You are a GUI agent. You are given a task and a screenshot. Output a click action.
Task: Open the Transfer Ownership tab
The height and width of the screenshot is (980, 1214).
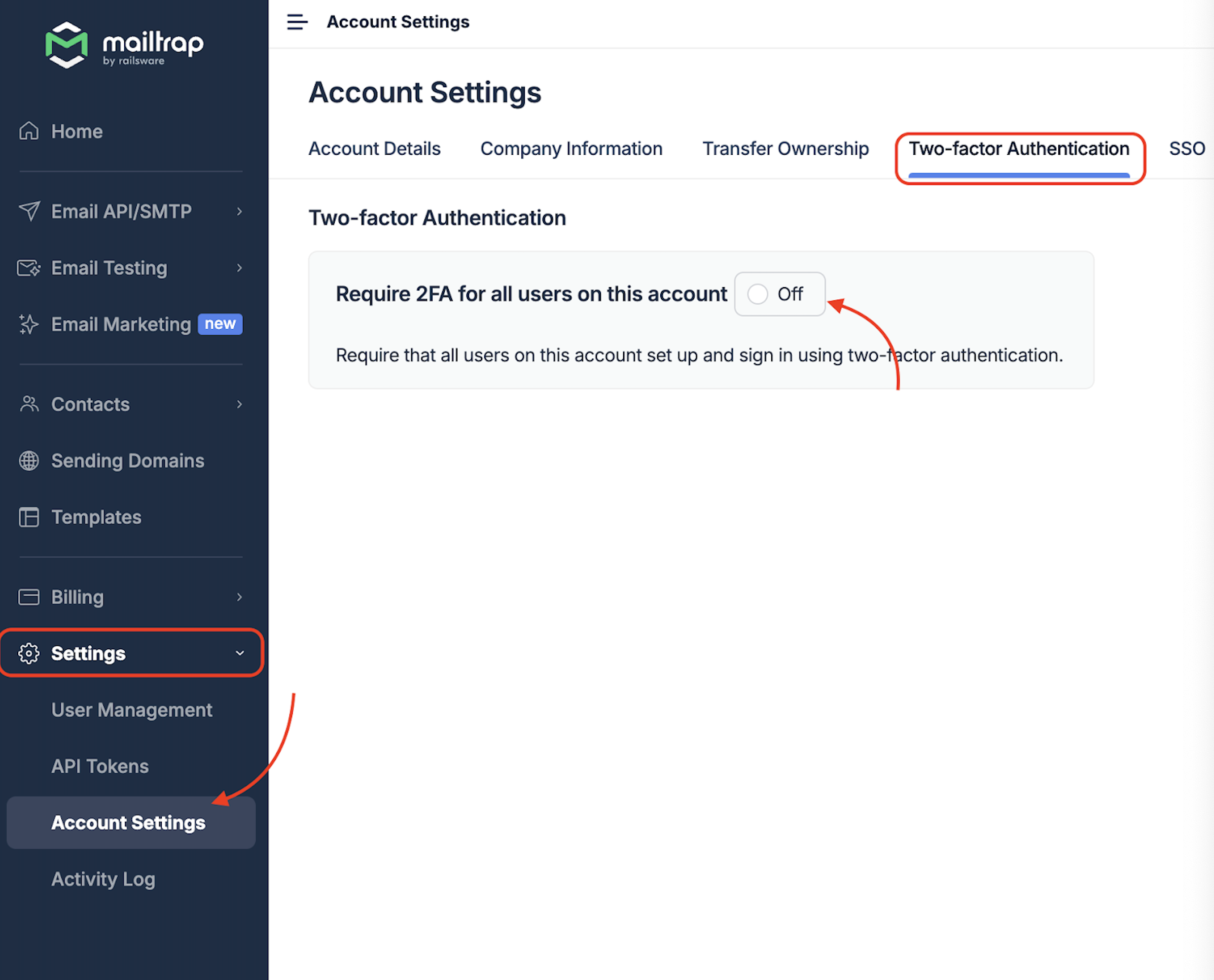[x=785, y=149]
